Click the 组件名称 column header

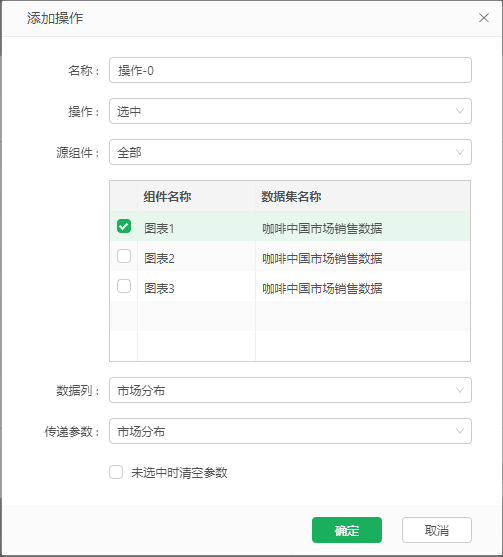[x=196, y=196]
